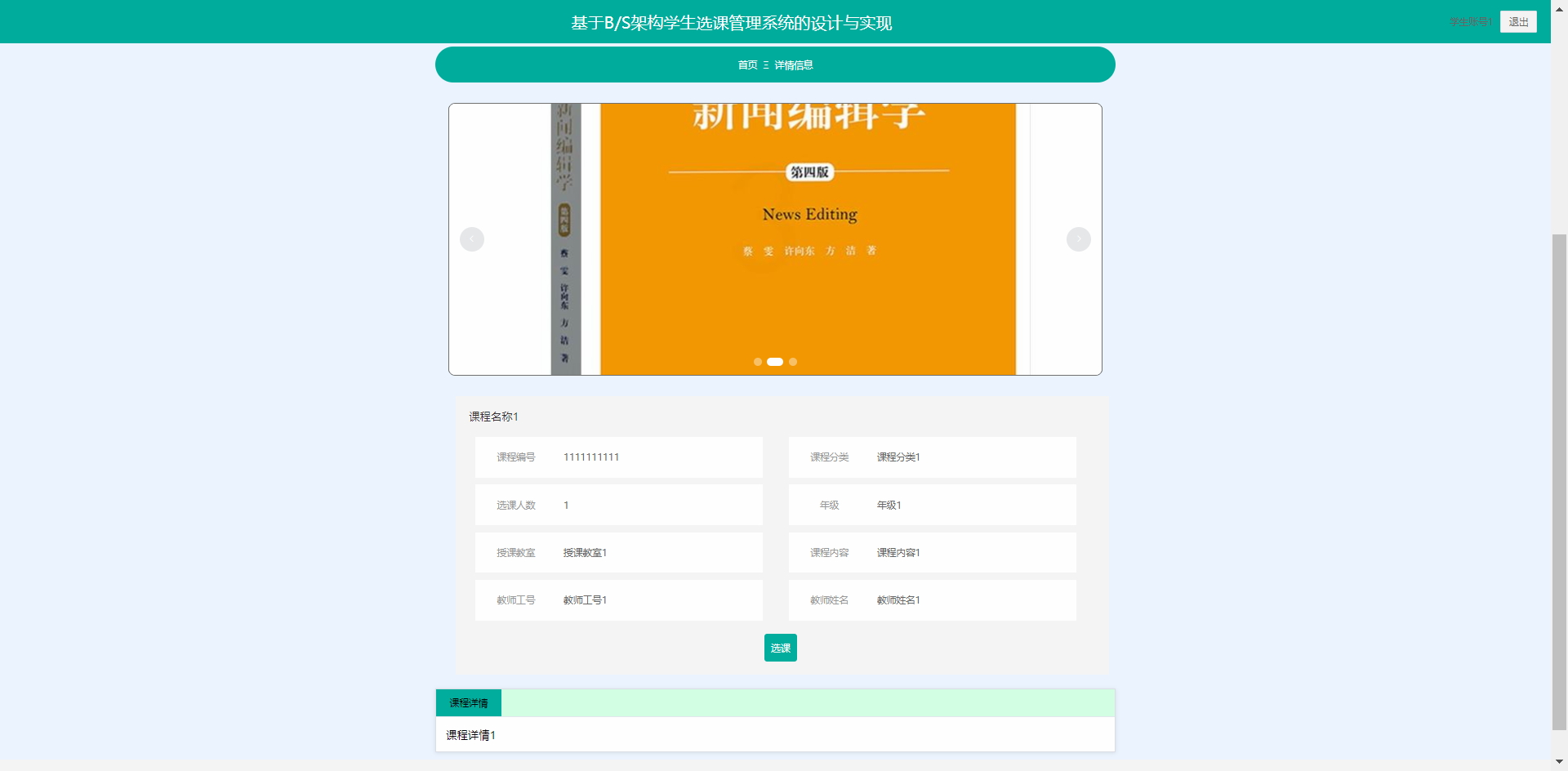Click the system title in header
The image size is (1568, 771).
[x=732, y=23]
